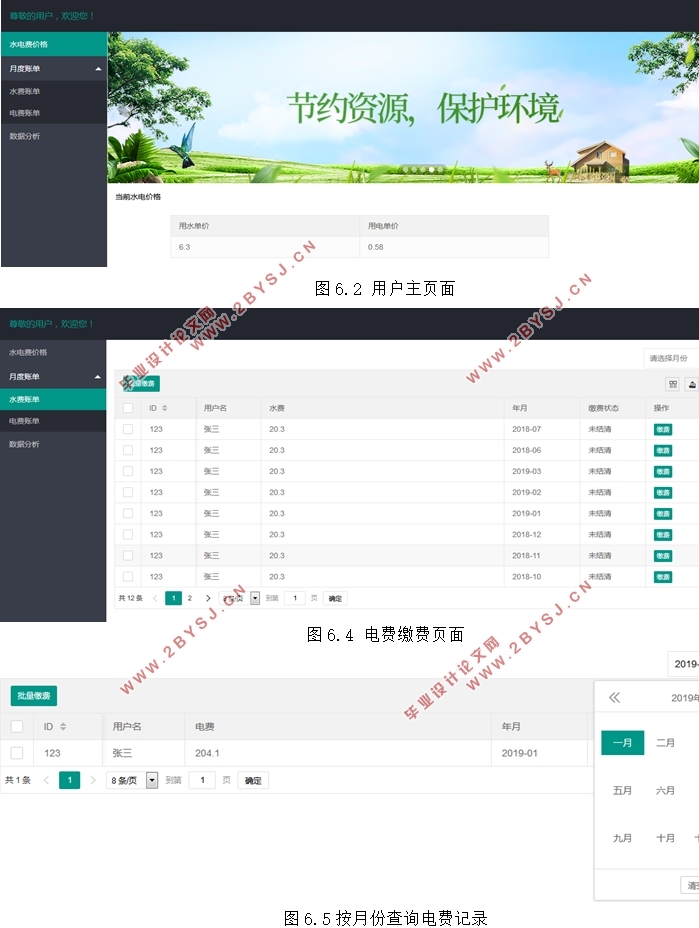Check select-all box in electricity table header
The height and width of the screenshot is (928, 699).
17,726
